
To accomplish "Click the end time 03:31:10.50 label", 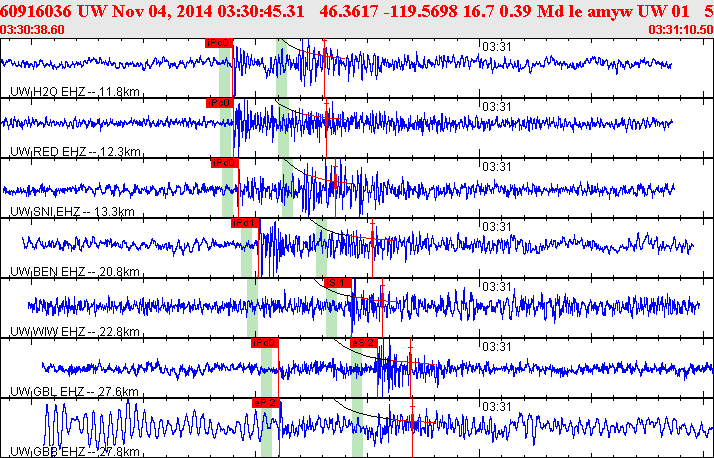I will 681,30.
